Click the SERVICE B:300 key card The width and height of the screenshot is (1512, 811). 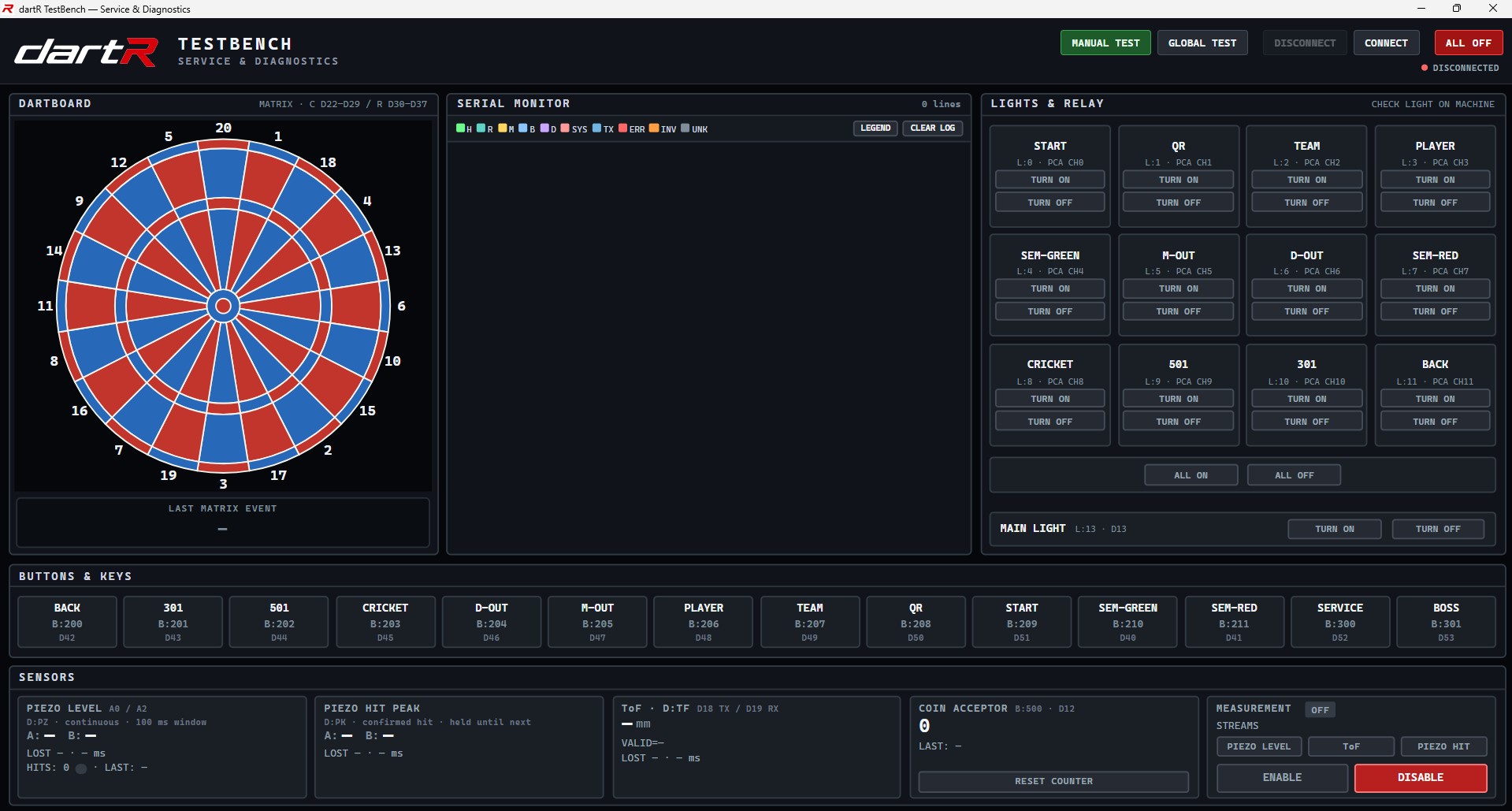tap(1340, 622)
